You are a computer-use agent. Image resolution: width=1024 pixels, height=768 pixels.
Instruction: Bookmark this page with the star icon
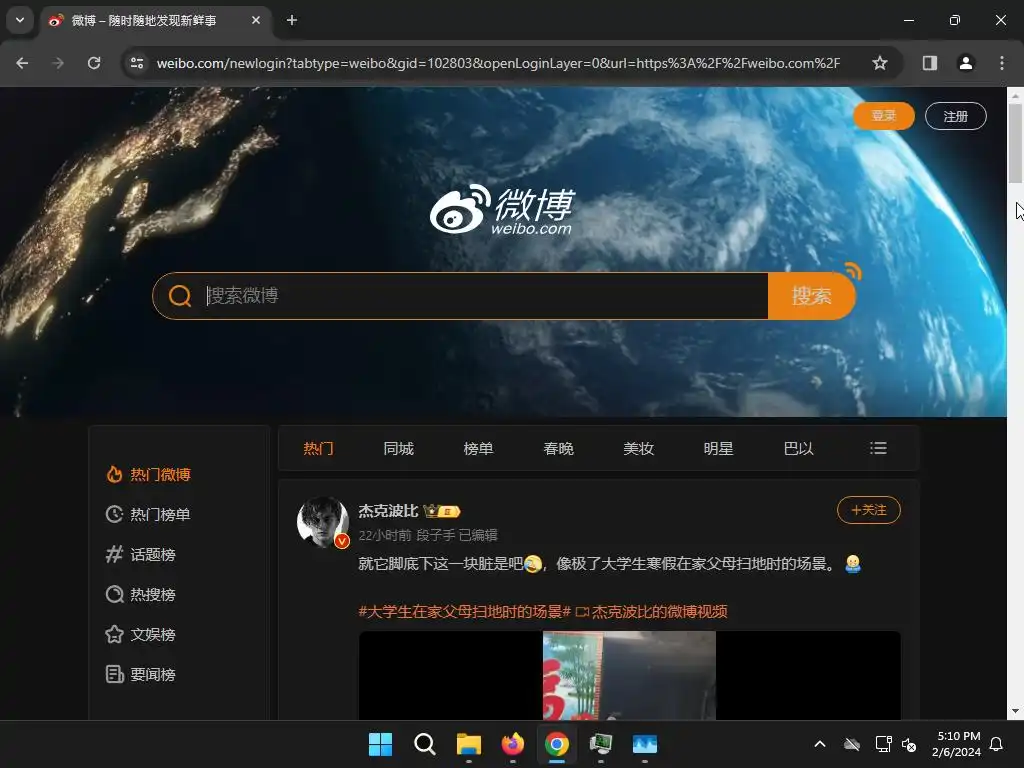[x=880, y=63]
